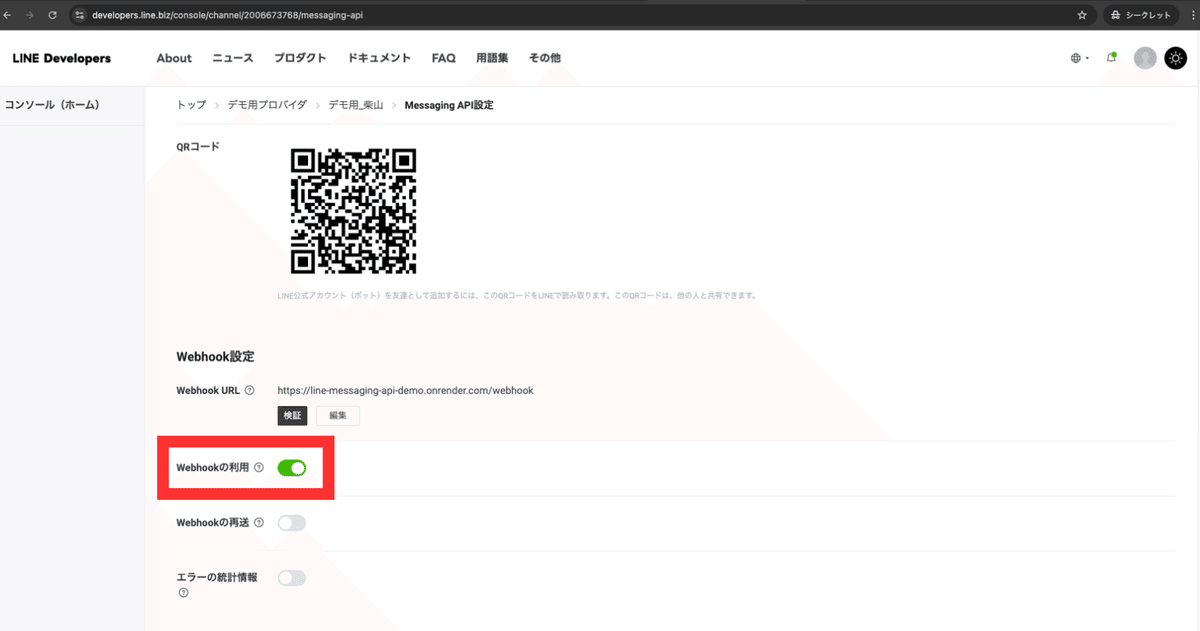Click the QRコード label

click(198, 147)
